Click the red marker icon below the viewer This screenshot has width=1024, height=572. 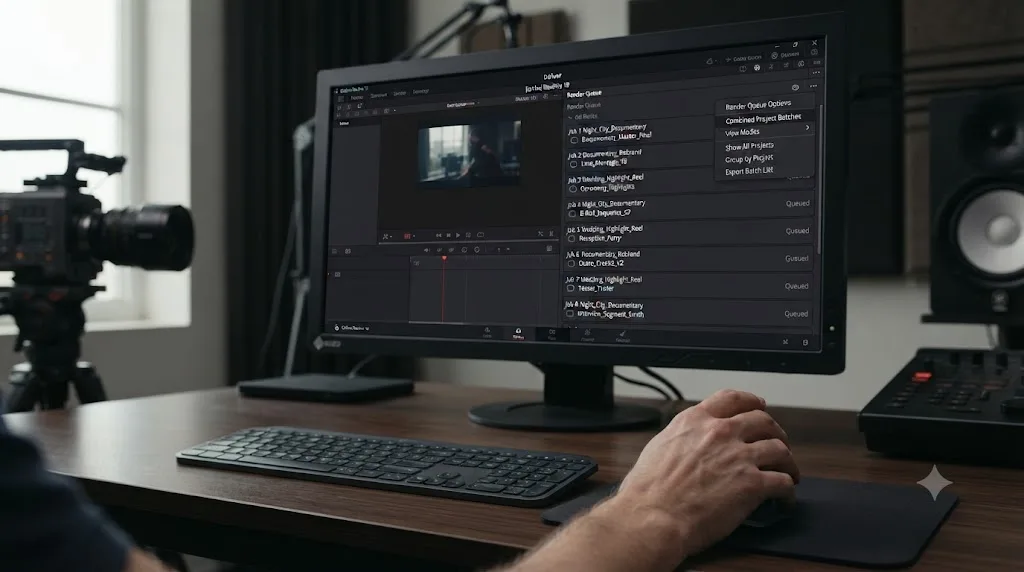[407, 236]
